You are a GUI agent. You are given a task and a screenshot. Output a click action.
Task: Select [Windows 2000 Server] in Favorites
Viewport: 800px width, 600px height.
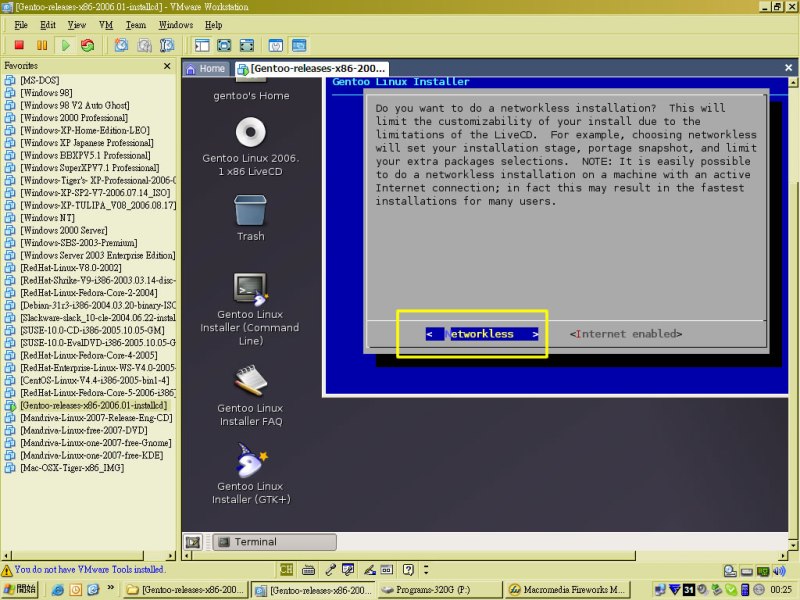(63, 230)
